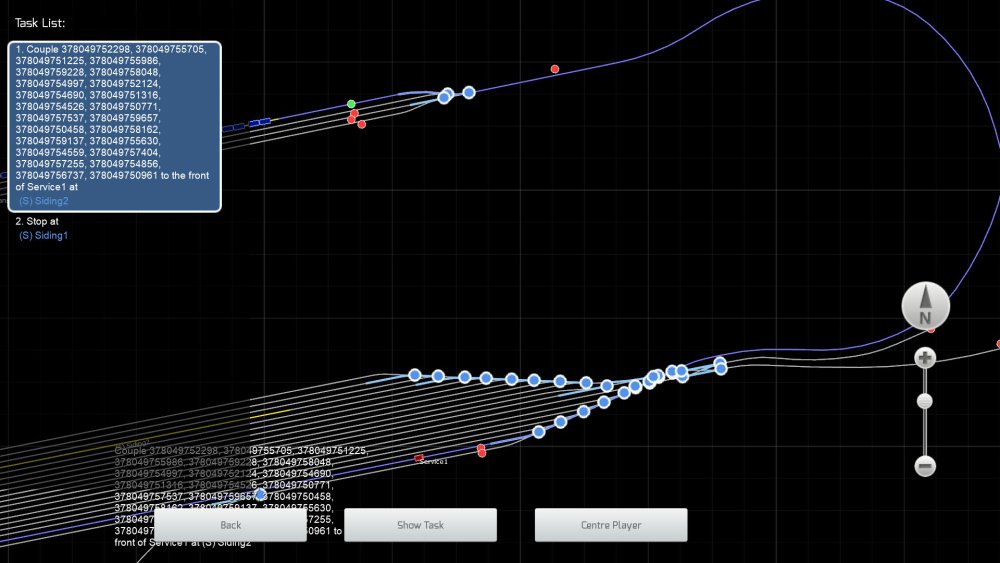Toggle the rightmost junction switch in the upper yard
Screen dimensions: 1000x563
pos(469,92)
